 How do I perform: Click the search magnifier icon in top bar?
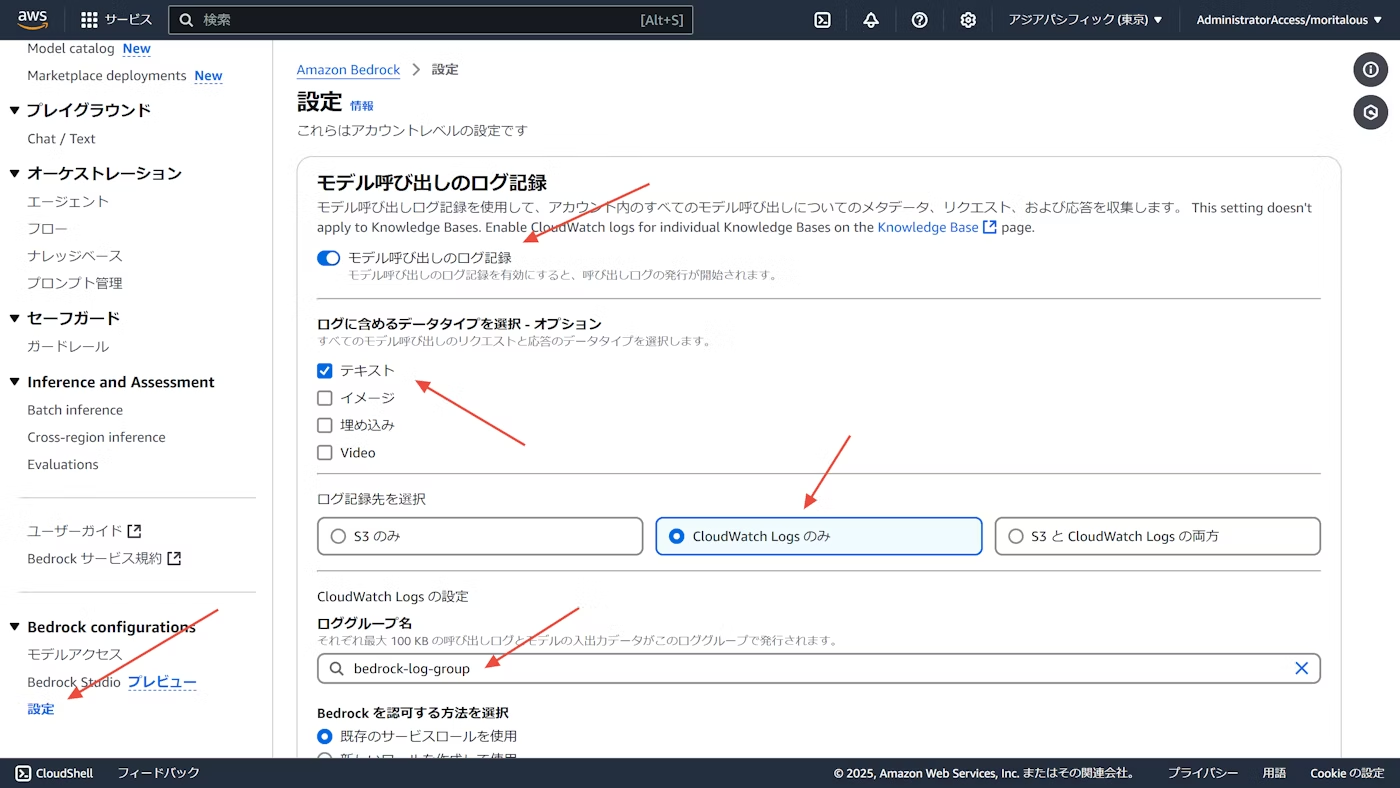(x=186, y=20)
